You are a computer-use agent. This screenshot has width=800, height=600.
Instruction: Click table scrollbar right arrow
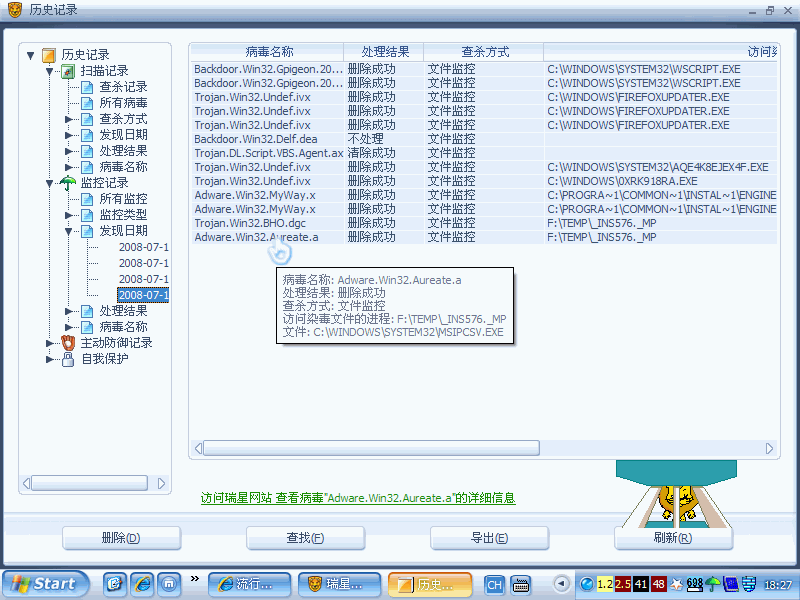(x=769, y=448)
